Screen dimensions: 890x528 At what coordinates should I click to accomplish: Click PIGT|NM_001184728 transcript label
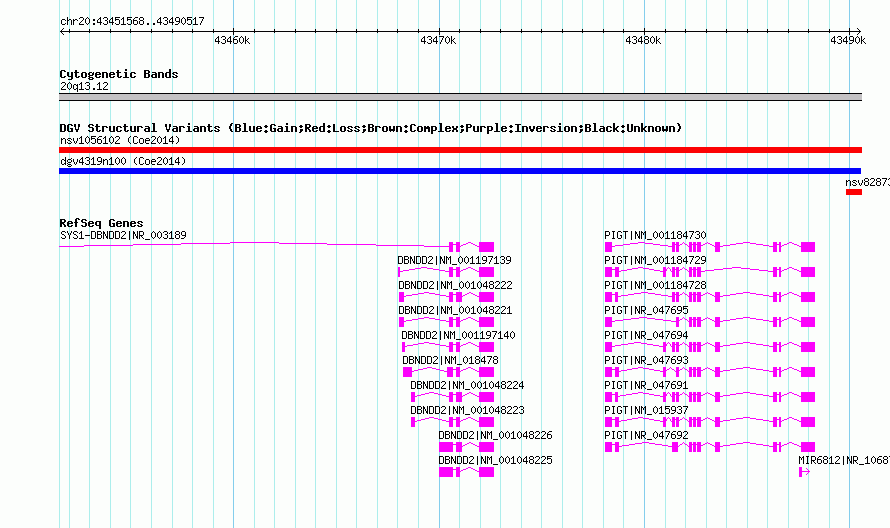click(655, 285)
